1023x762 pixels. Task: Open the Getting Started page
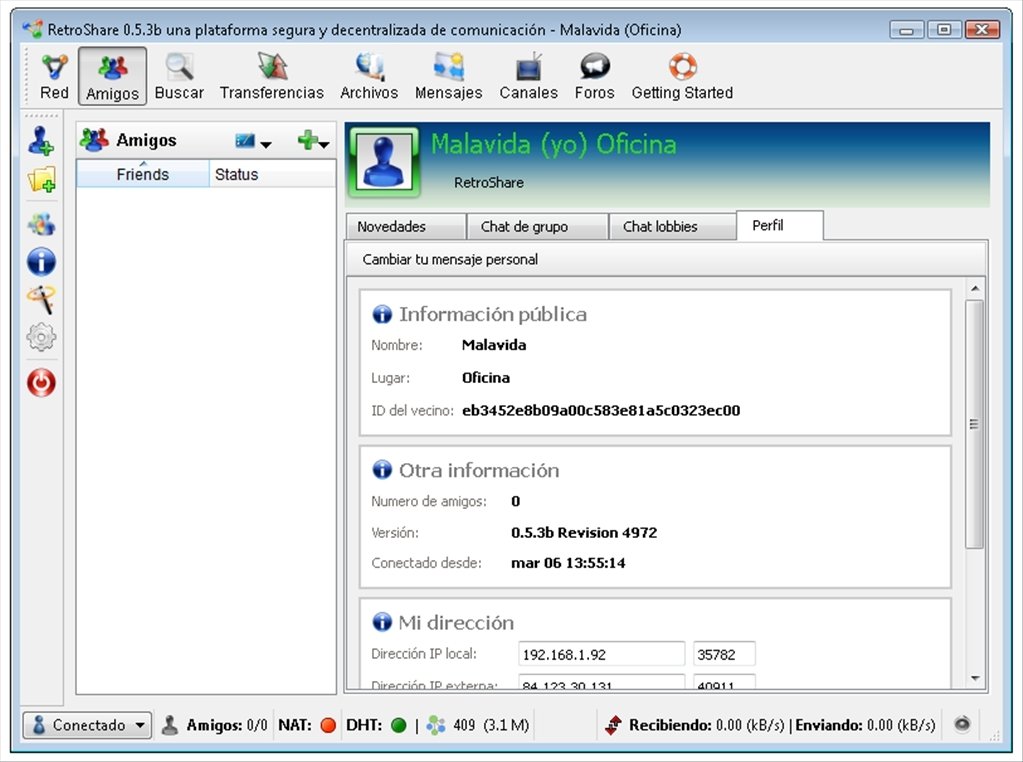tap(682, 77)
